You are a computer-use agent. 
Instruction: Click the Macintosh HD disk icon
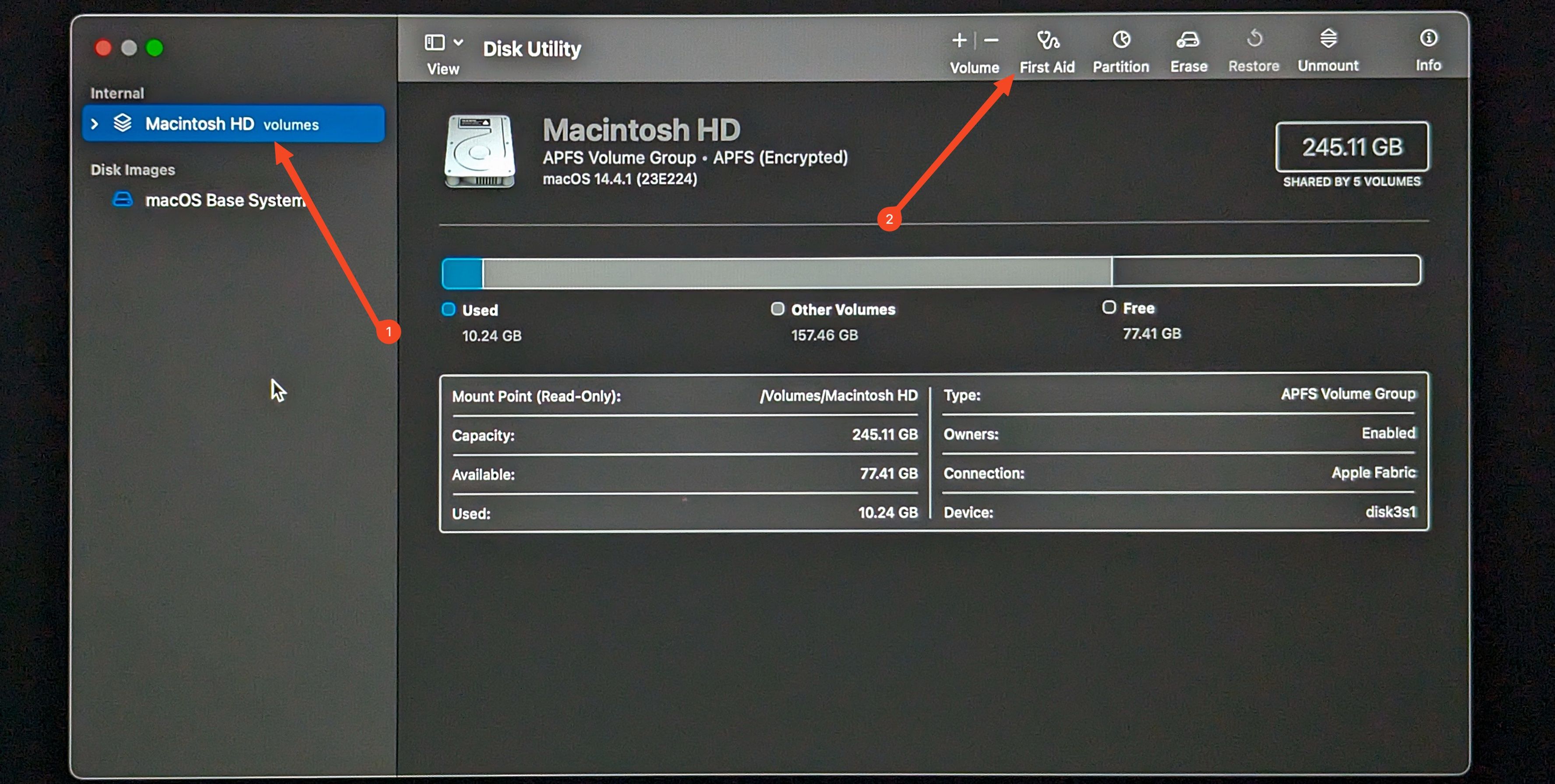coord(479,151)
